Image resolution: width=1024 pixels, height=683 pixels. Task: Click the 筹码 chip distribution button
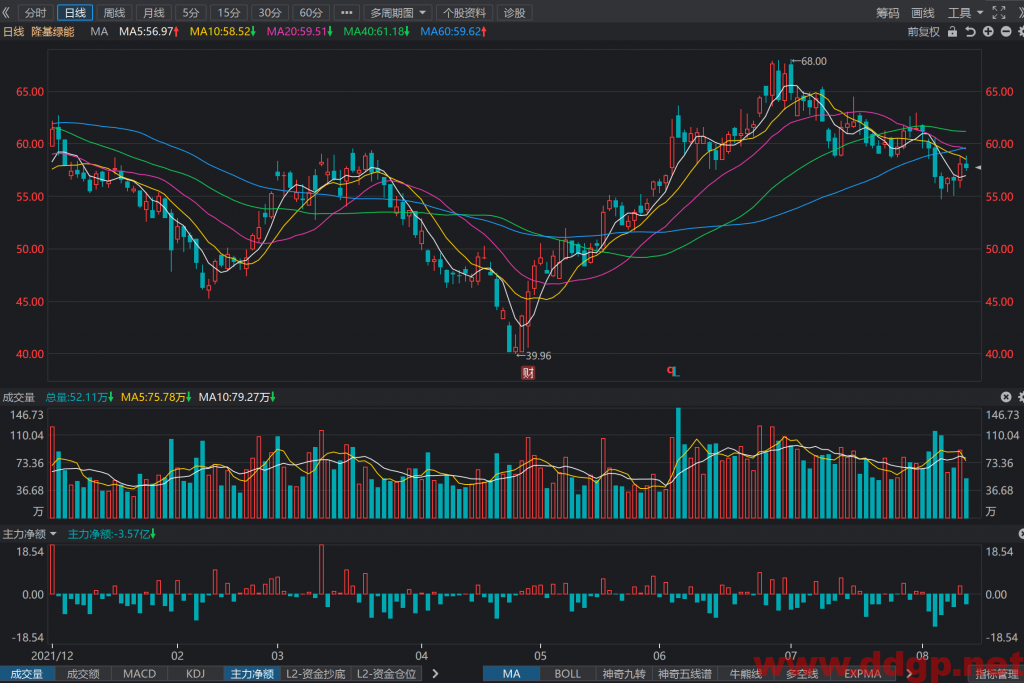point(888,12)
